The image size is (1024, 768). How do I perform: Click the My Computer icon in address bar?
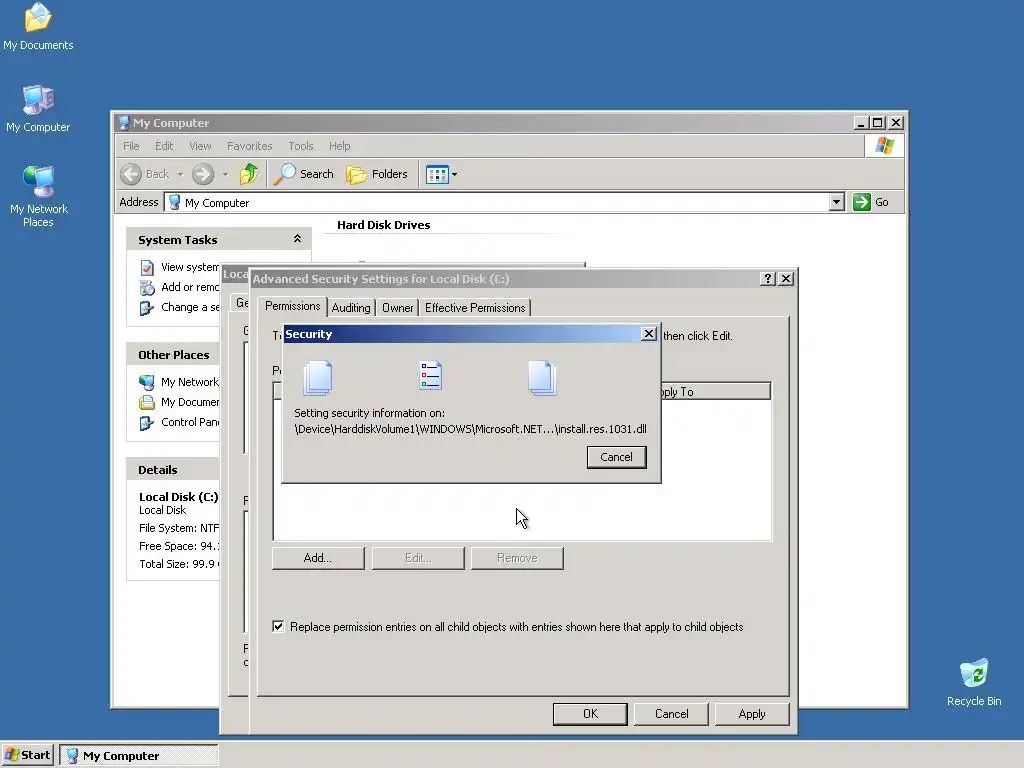[x=174, y=202]
